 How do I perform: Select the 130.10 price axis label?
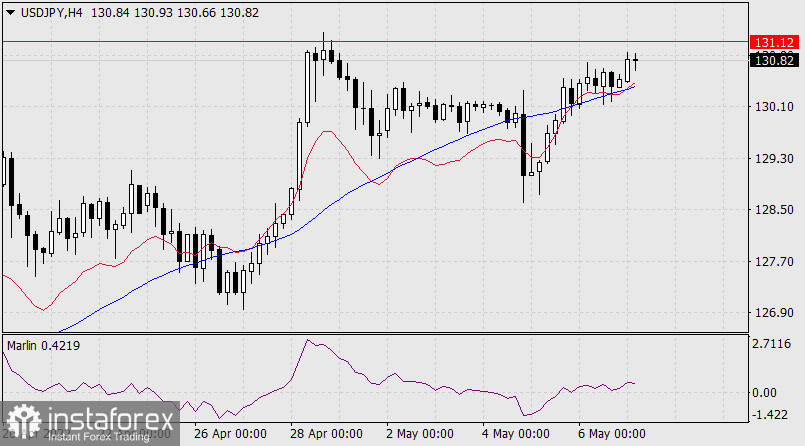[x=774, y=107]
